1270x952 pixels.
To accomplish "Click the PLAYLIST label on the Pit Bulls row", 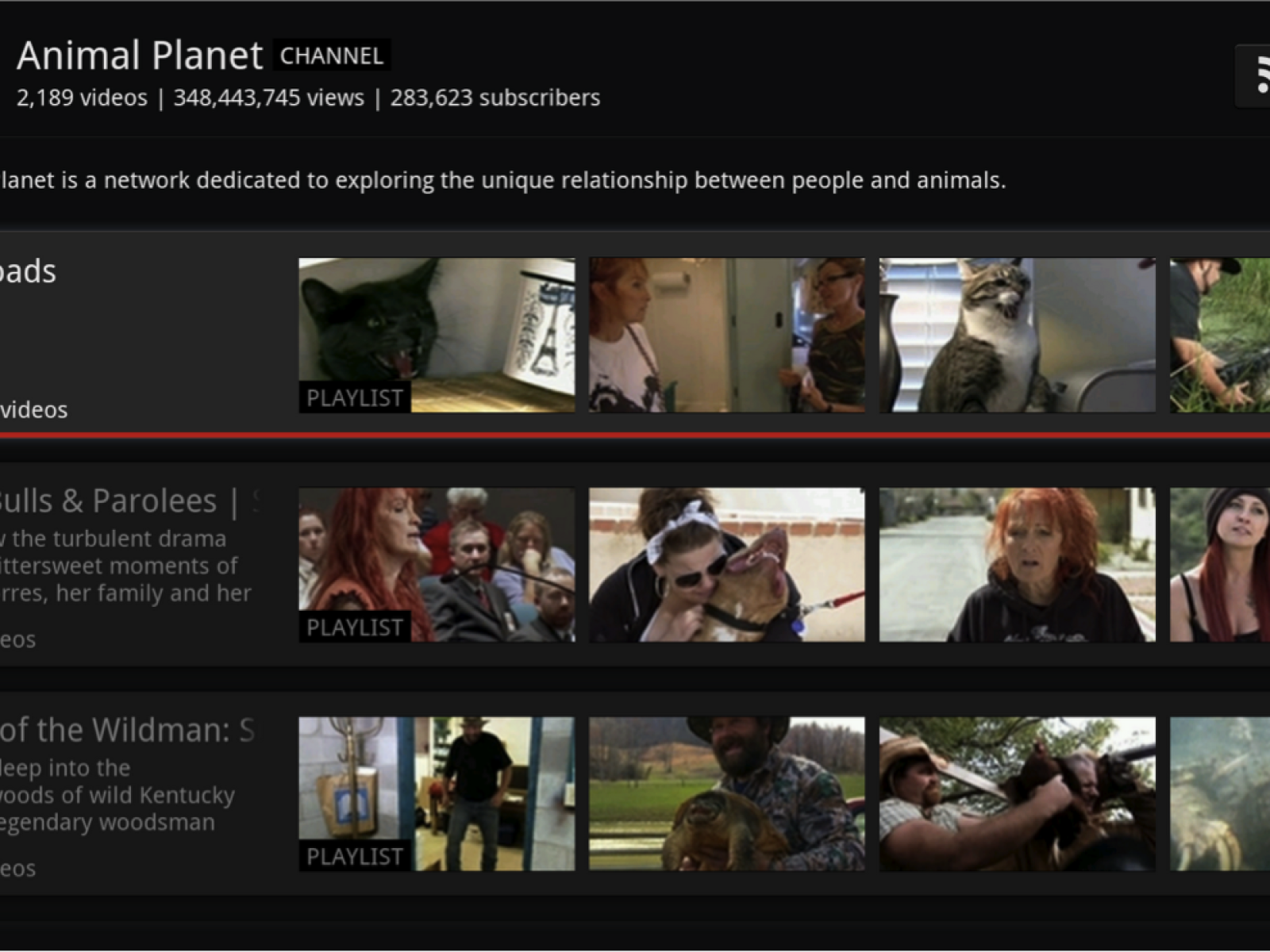I will [x=355, y=627].
